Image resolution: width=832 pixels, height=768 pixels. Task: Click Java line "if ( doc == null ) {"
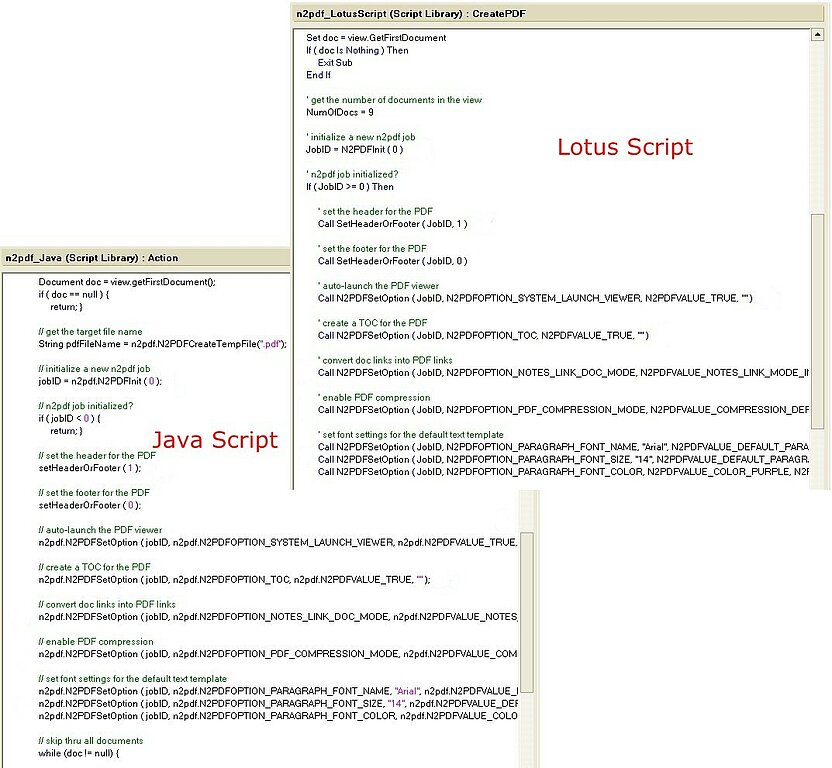tap(73, 295)
